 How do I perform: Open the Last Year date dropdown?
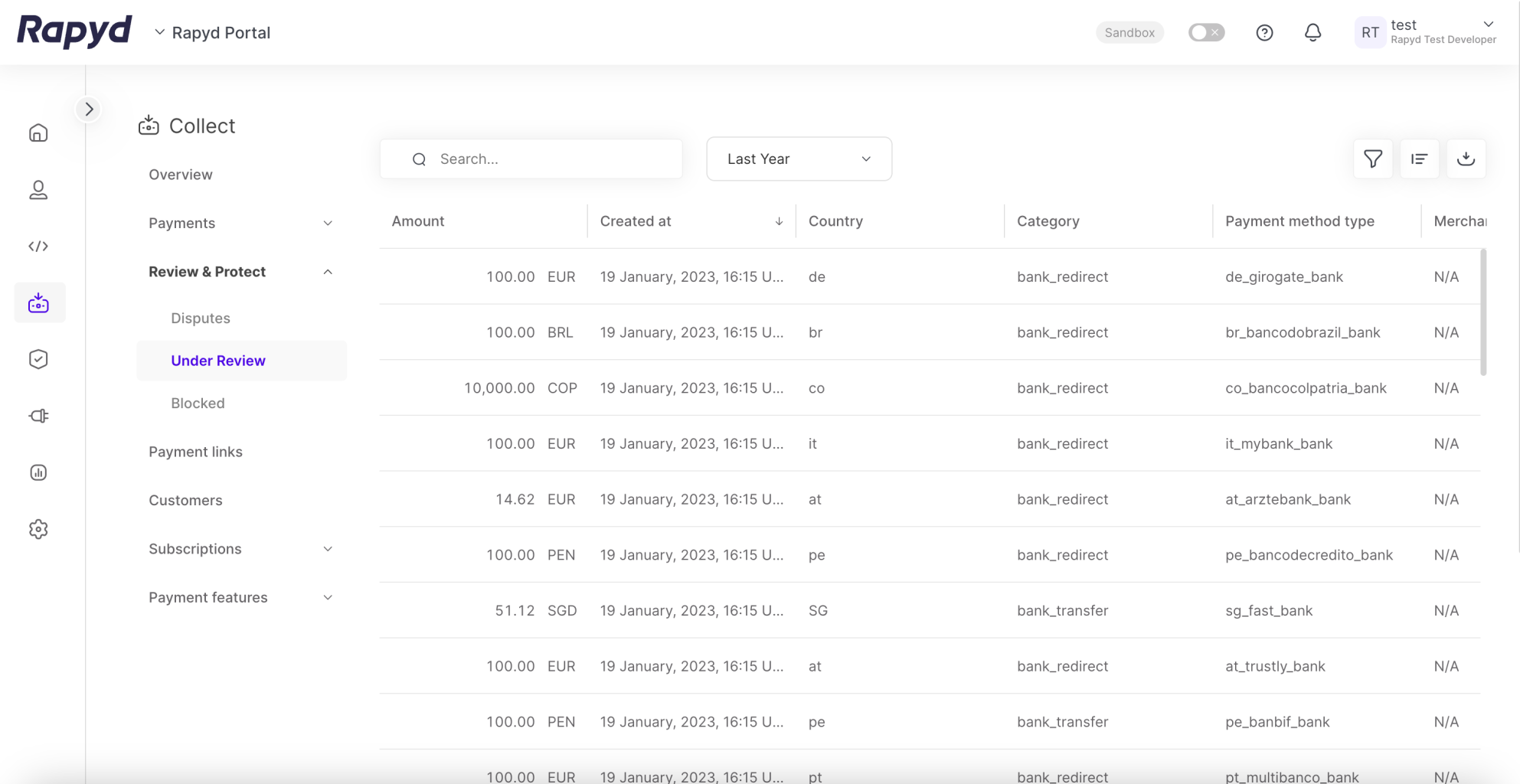[x=799, y=158]
